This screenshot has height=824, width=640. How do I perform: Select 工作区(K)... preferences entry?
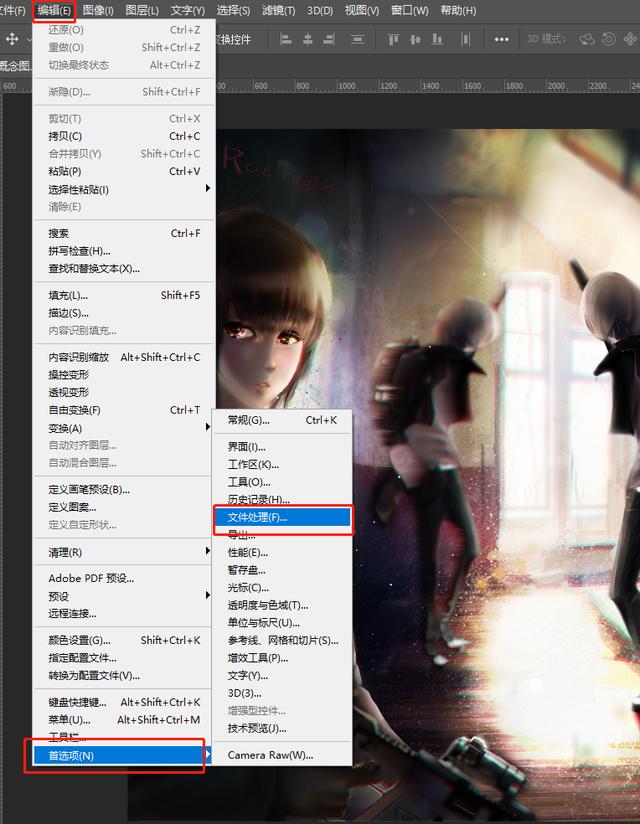(282, 465)
